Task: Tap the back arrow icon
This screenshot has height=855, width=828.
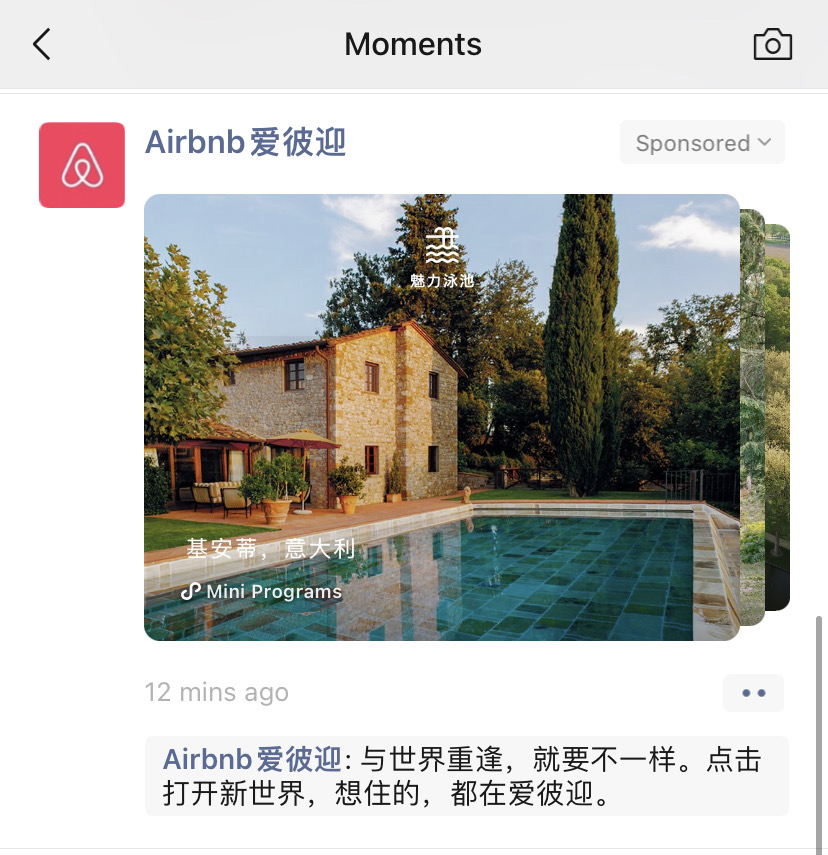Action: tap(42, 44)
